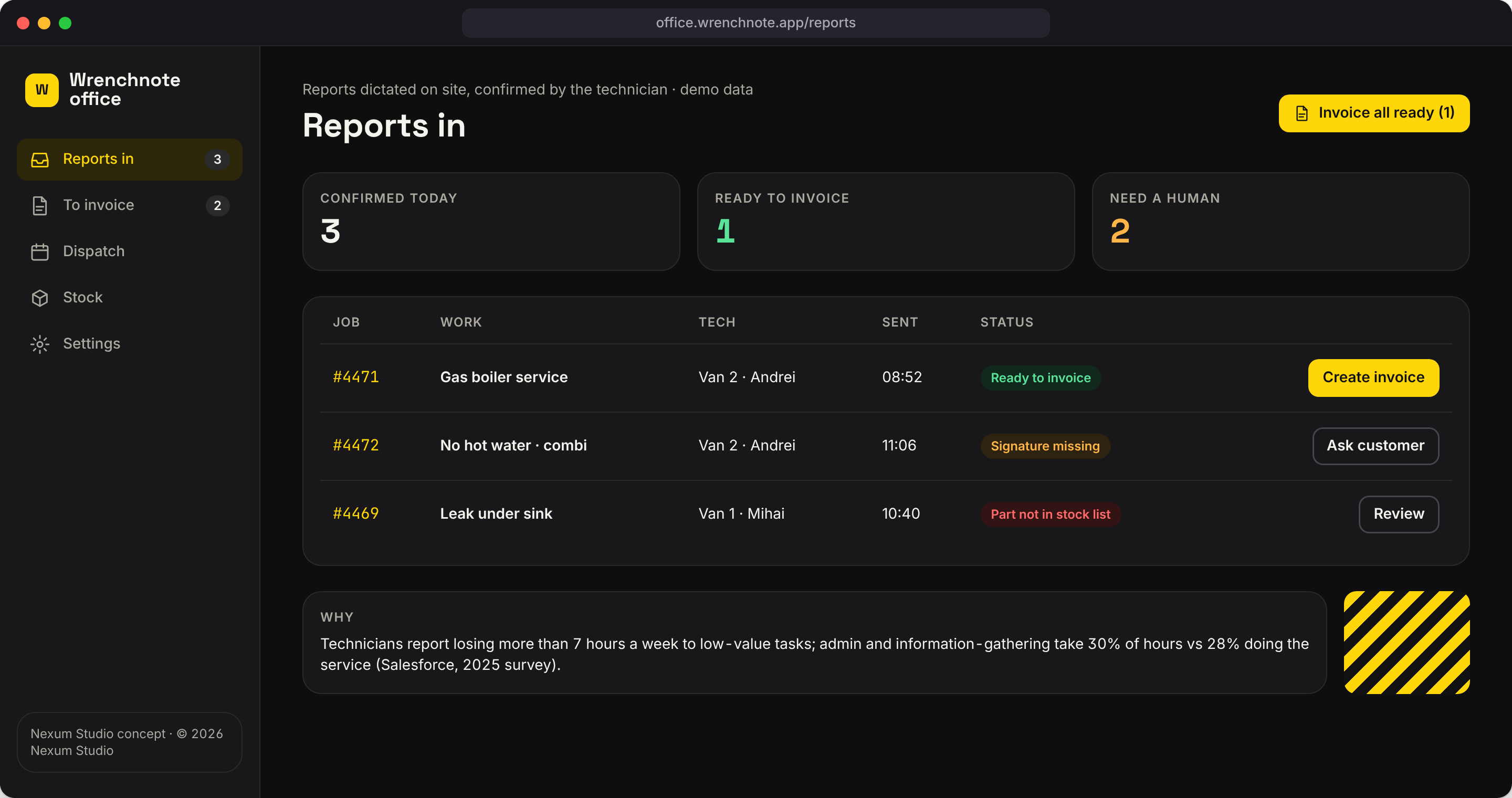
Task: Open job link #4471
Action: point(356,377)
